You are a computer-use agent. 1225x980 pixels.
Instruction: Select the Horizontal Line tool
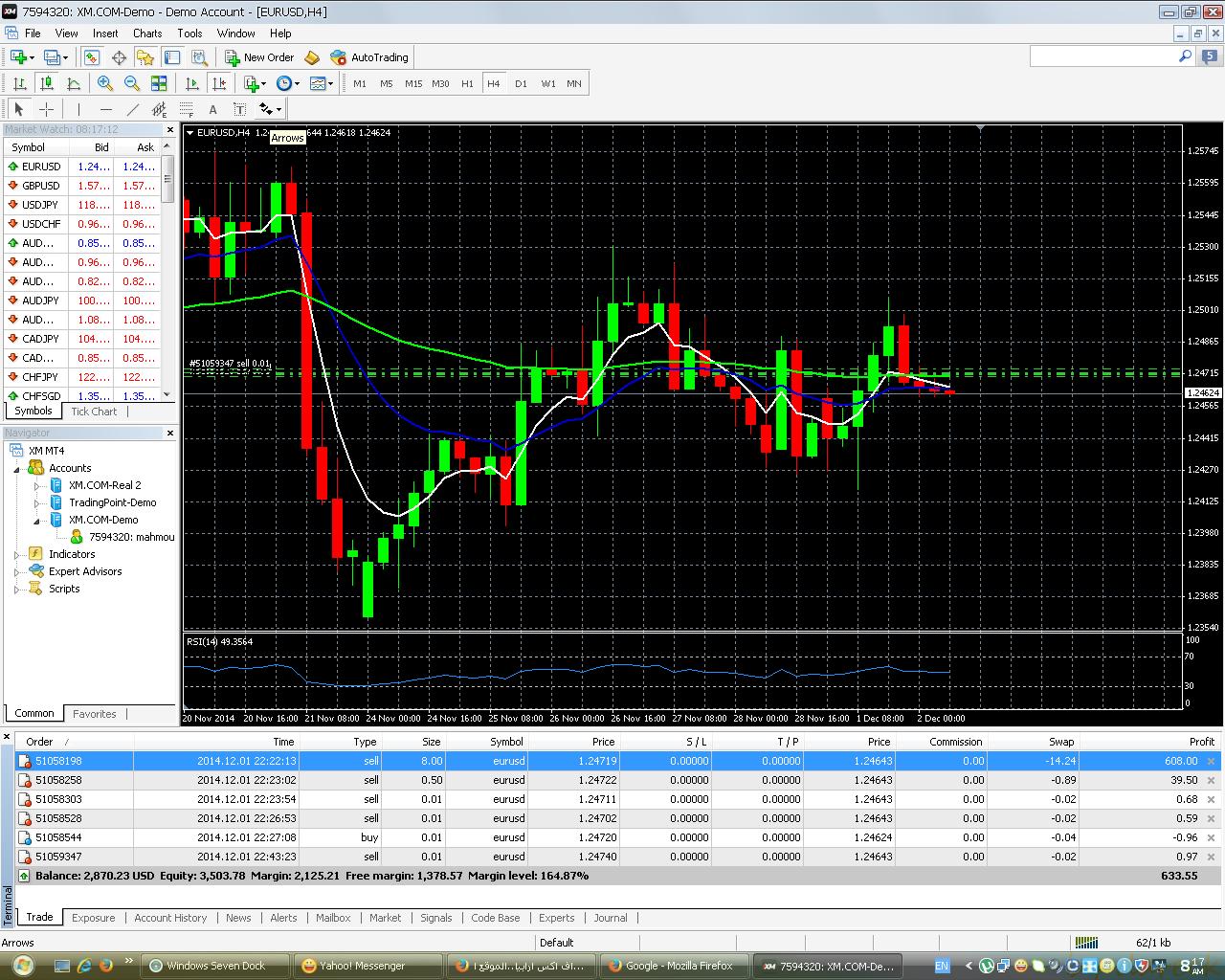(x=105, y=109)
